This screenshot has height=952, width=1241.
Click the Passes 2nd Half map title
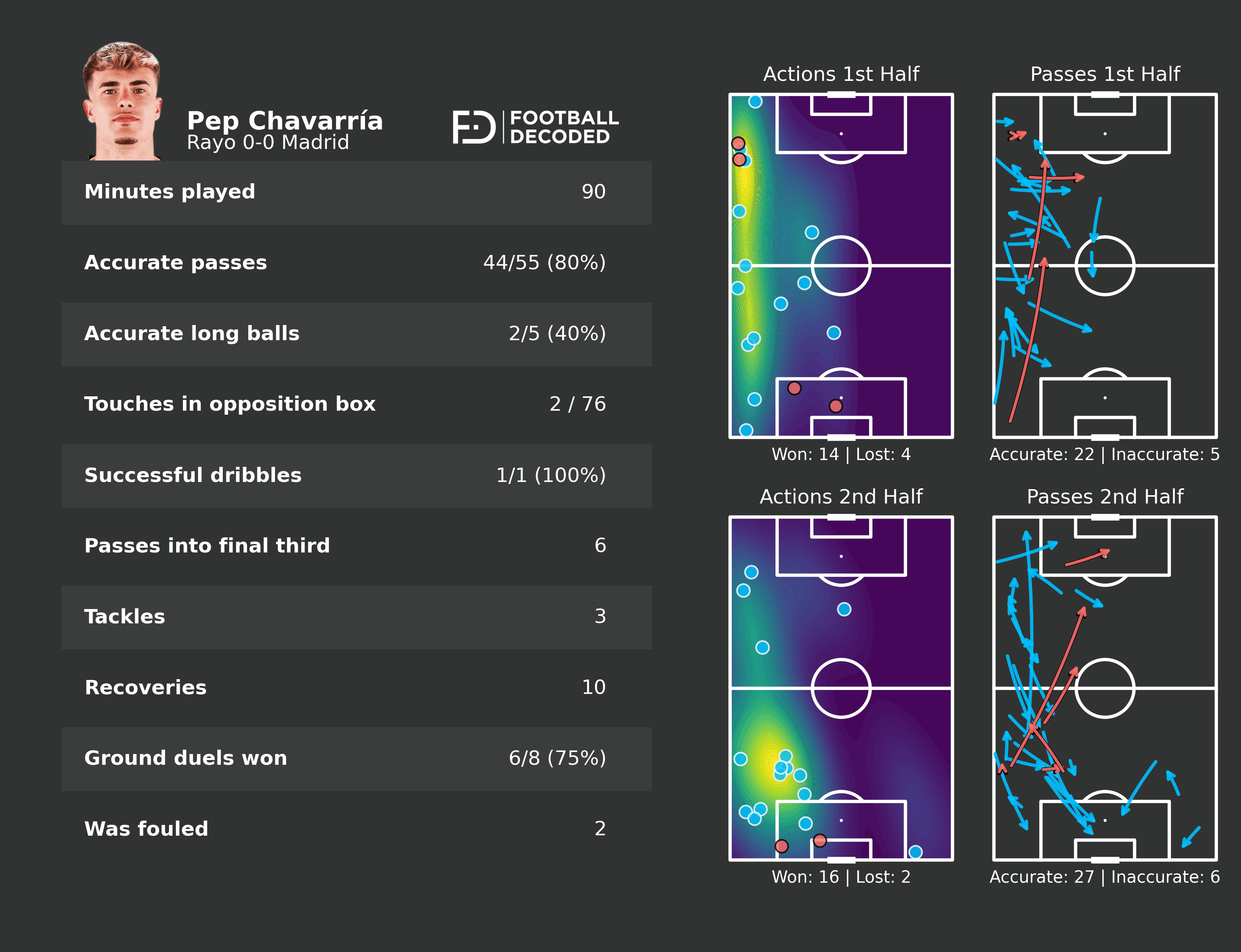click(x=1104, y=497)
